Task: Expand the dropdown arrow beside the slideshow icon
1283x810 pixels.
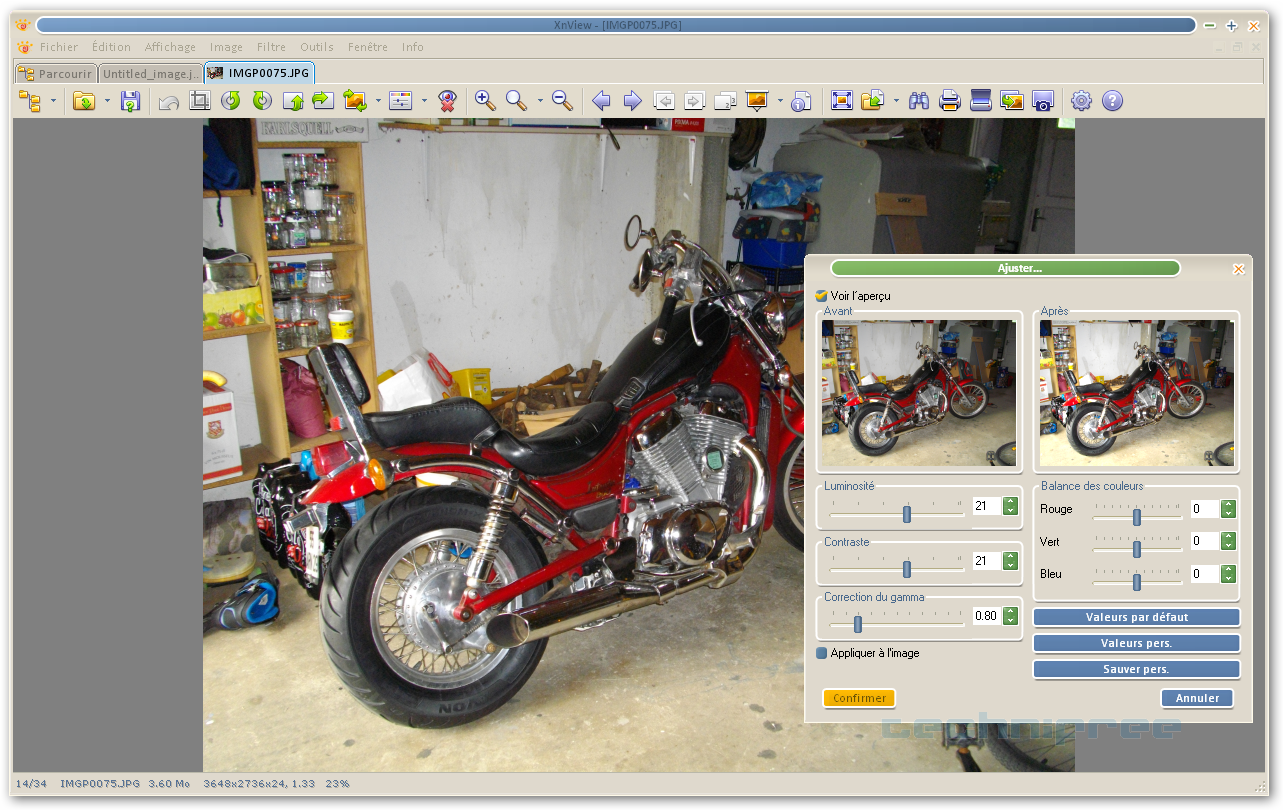Action: coord(779,101)
